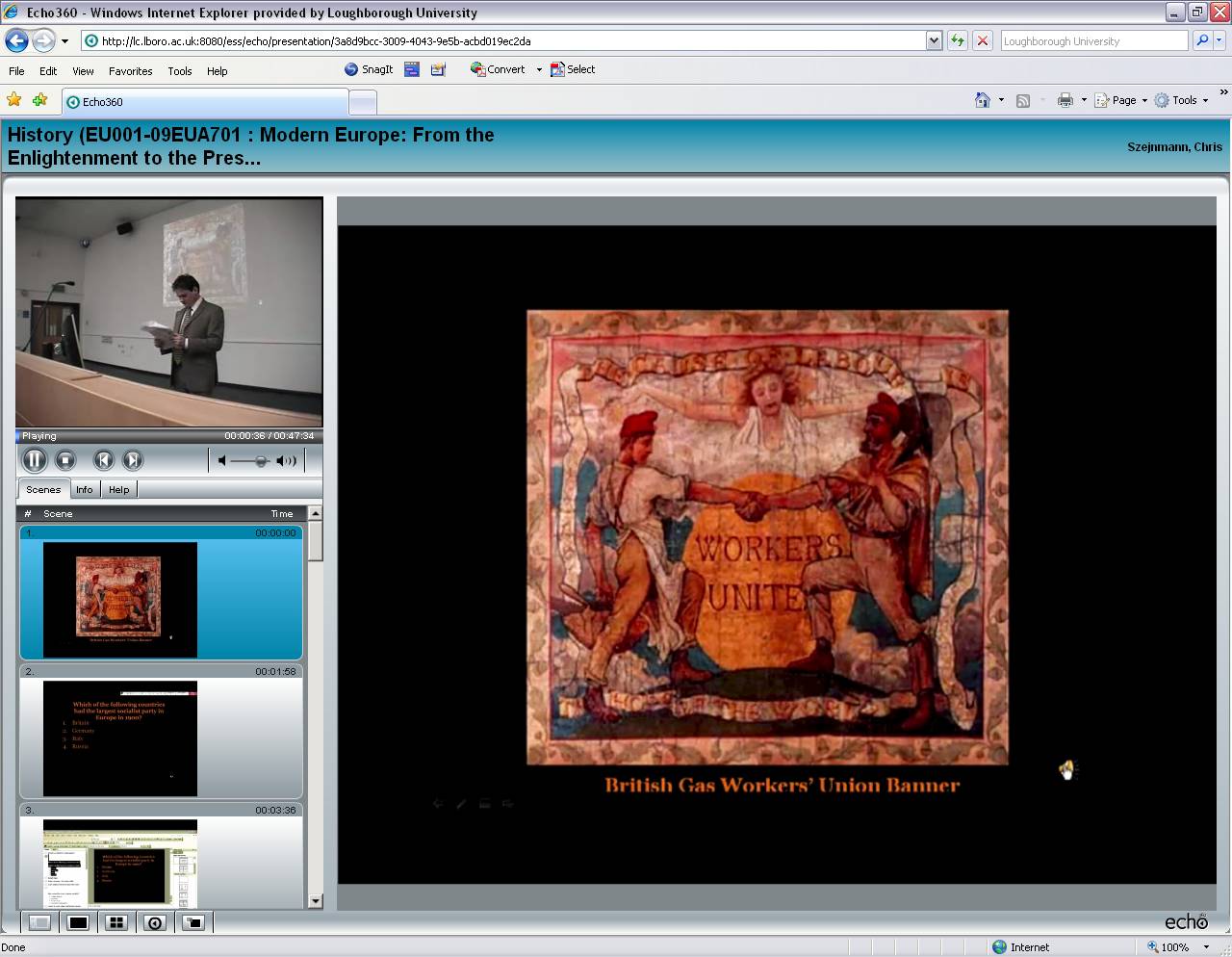Toggle the four-pane grid layout view

116,922
